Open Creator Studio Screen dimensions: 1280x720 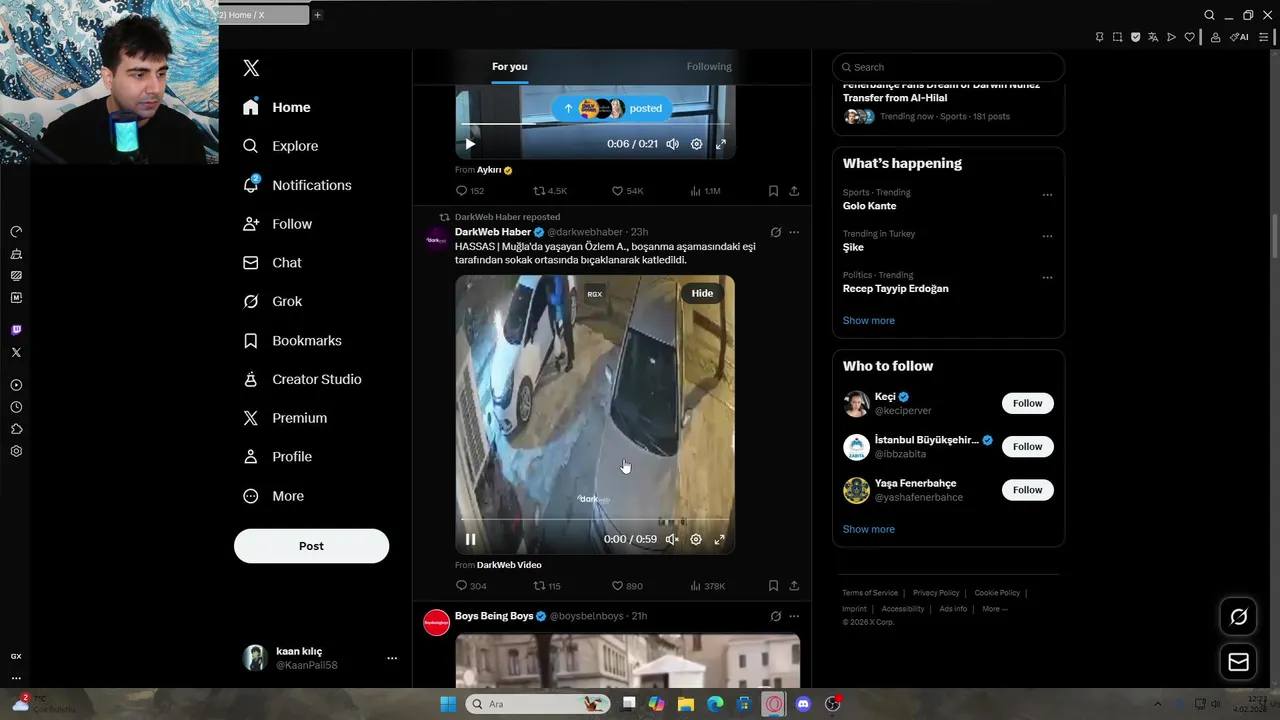tap(302, 379)
